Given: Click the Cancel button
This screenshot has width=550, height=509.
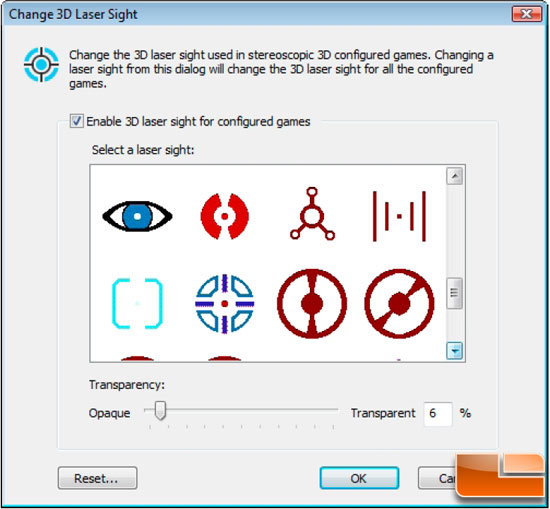Looking at the screenshot, I should [x=437, y=478].
